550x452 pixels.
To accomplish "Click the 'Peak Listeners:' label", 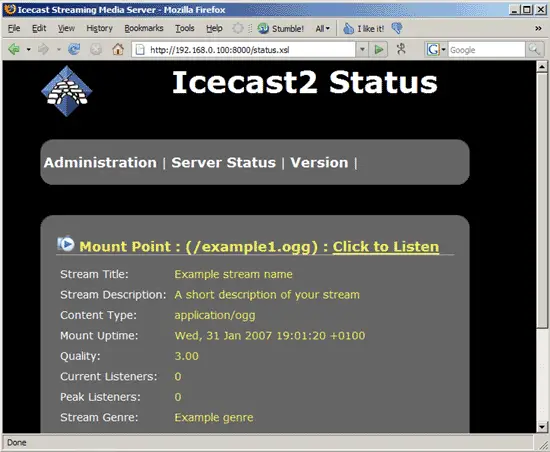I will (x=100, y=397).
